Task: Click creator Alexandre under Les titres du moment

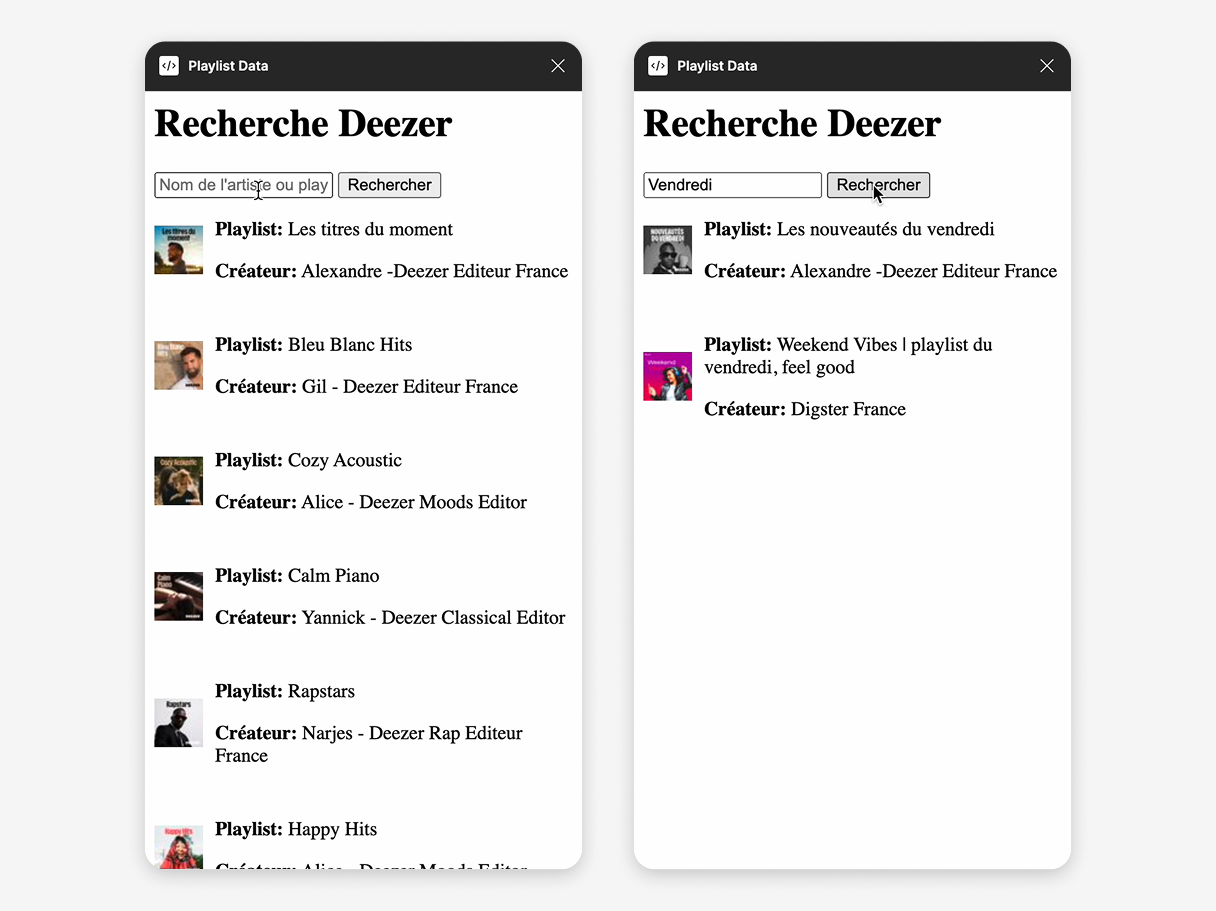Action: (x=435, y=271)
